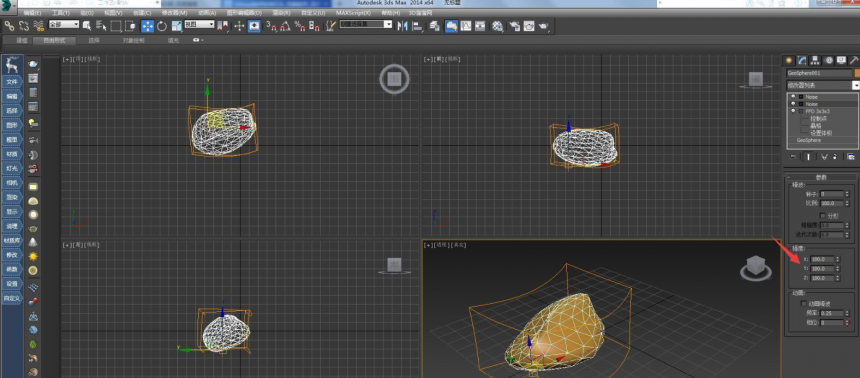Click the teapot Render Production icon
The width and height of the screenshot is (860, 378).
544,25
